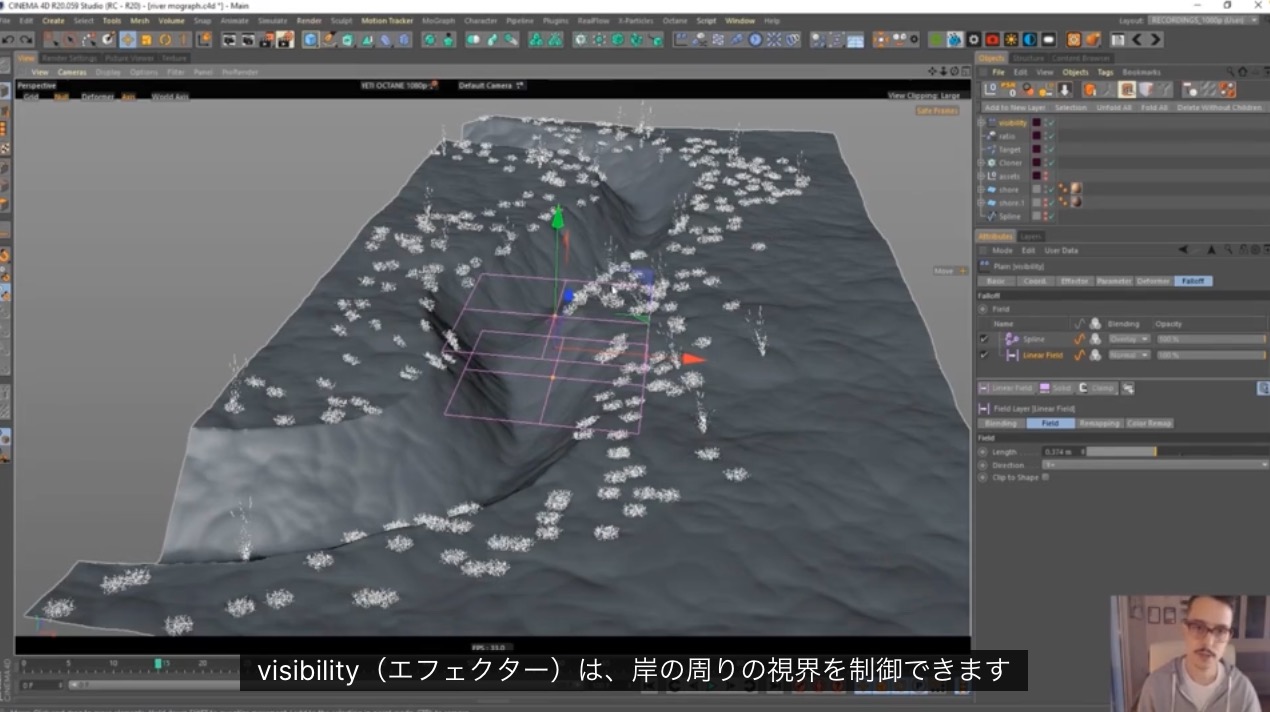Select the Move tool in the toolbar
Viewport: 1270px width, 712px height.
click(x=128, y=40)
